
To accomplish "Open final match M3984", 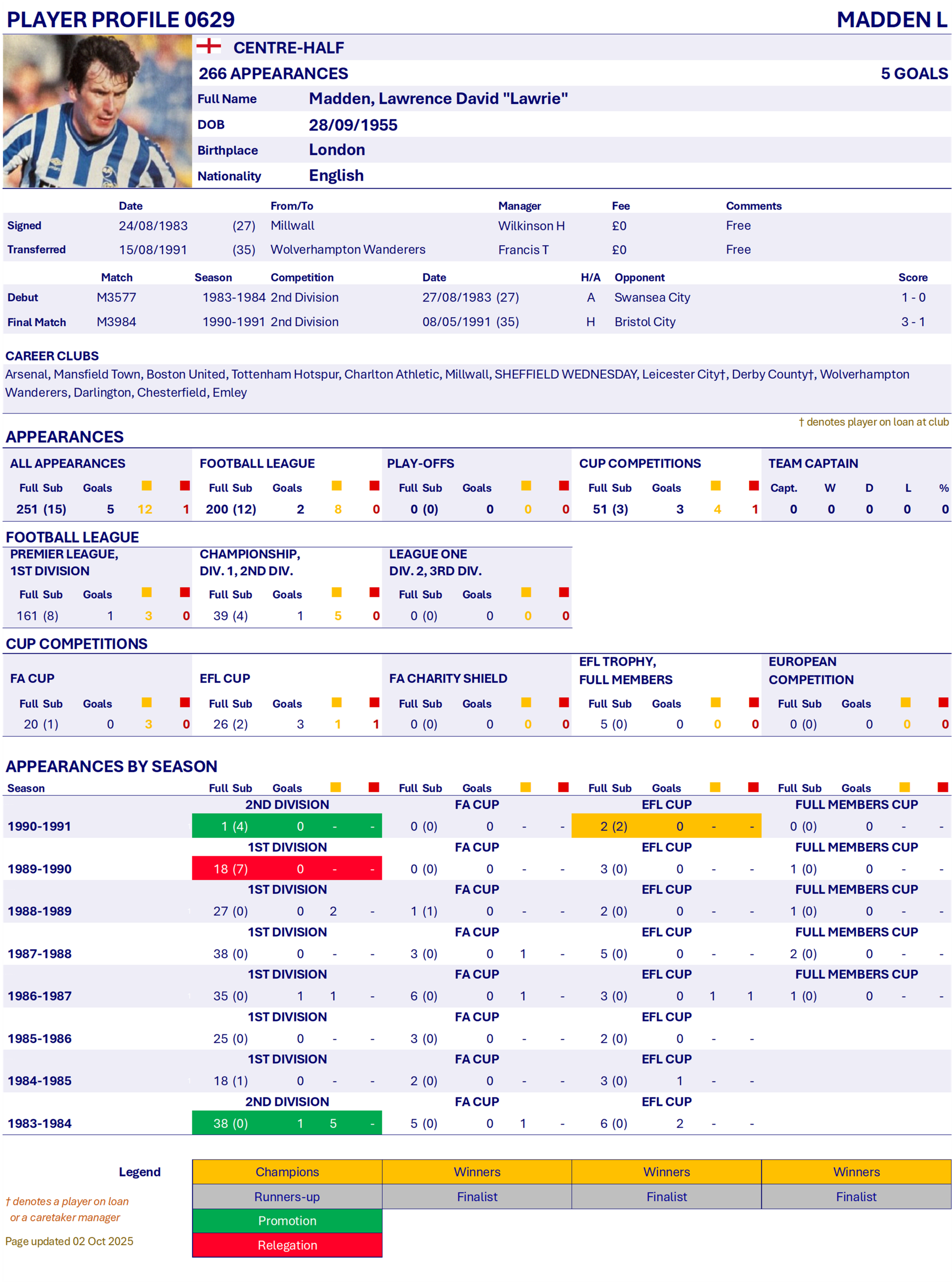I will tap(117, 322).
